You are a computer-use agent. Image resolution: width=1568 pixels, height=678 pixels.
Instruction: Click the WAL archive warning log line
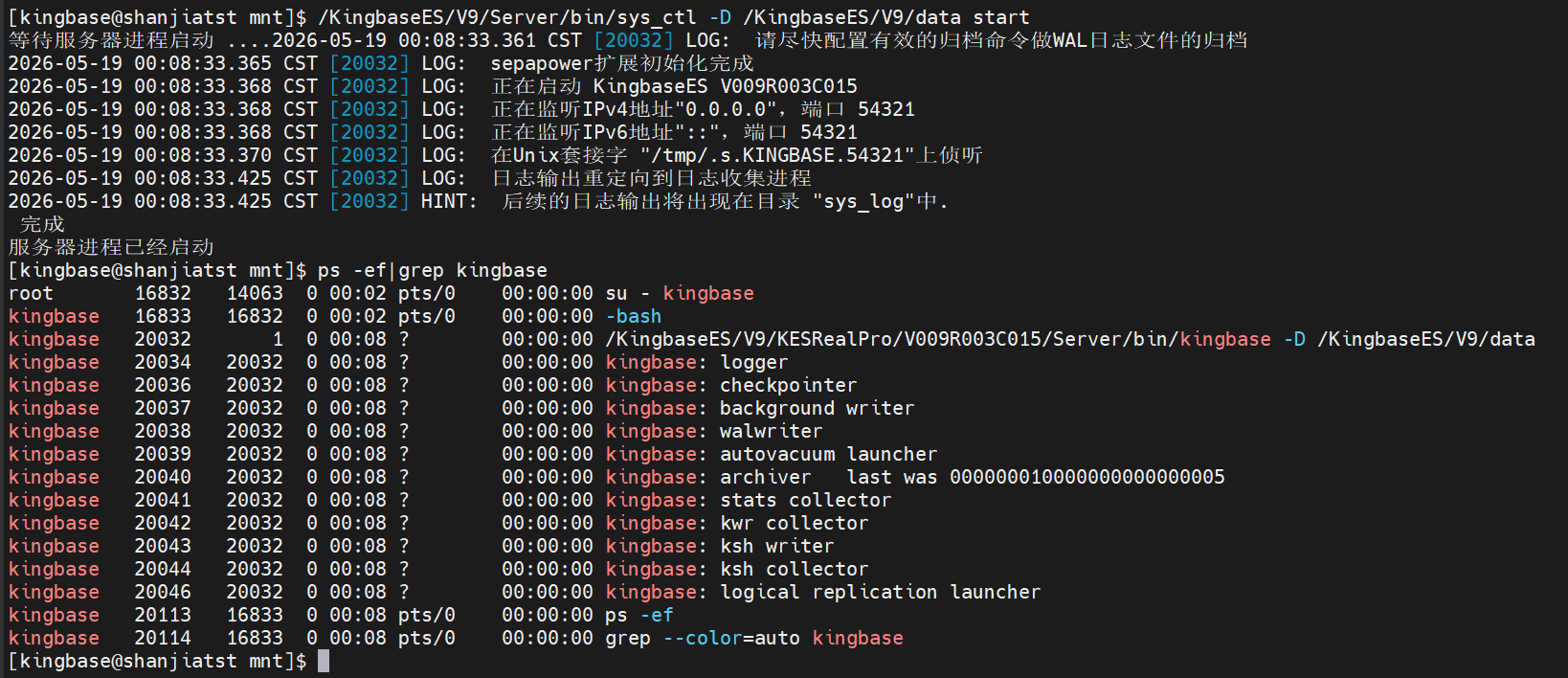point(628,40)
